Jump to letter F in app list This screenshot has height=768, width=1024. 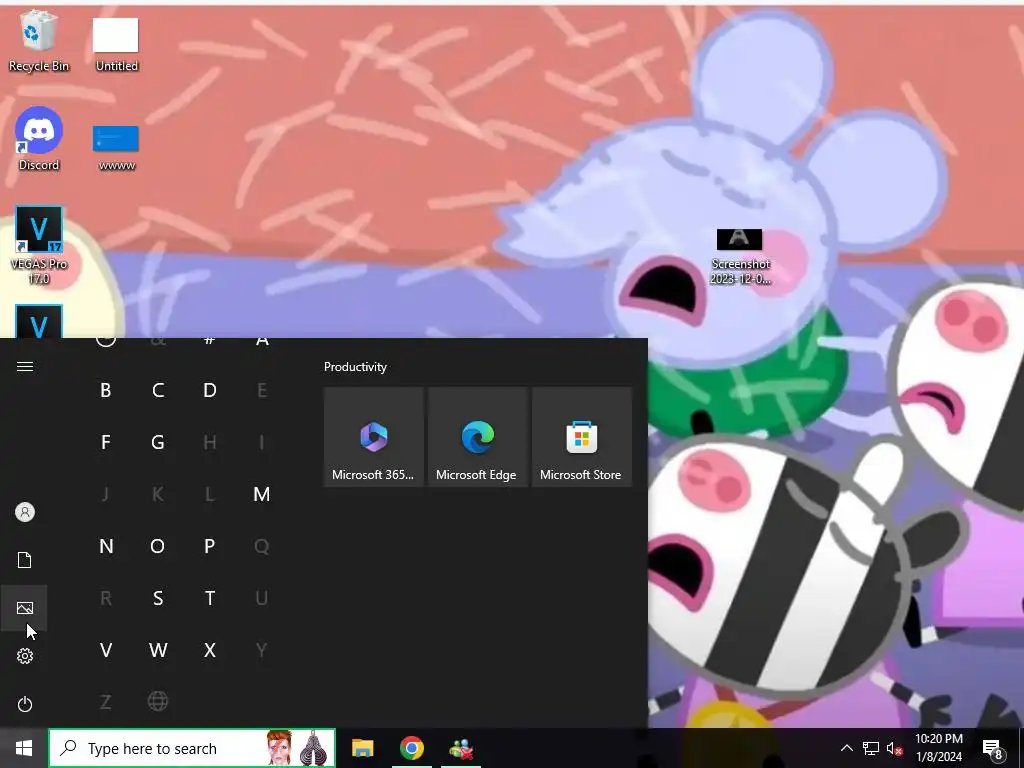point(105,442)
